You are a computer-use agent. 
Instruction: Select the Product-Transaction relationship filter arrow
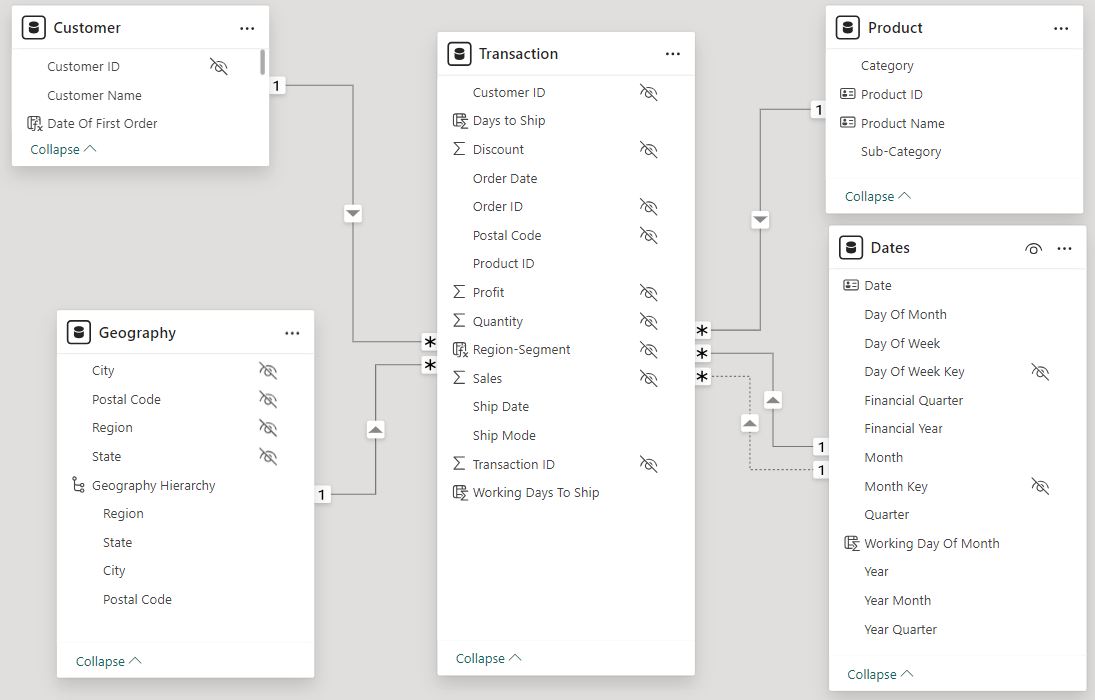tap(760, 220)
